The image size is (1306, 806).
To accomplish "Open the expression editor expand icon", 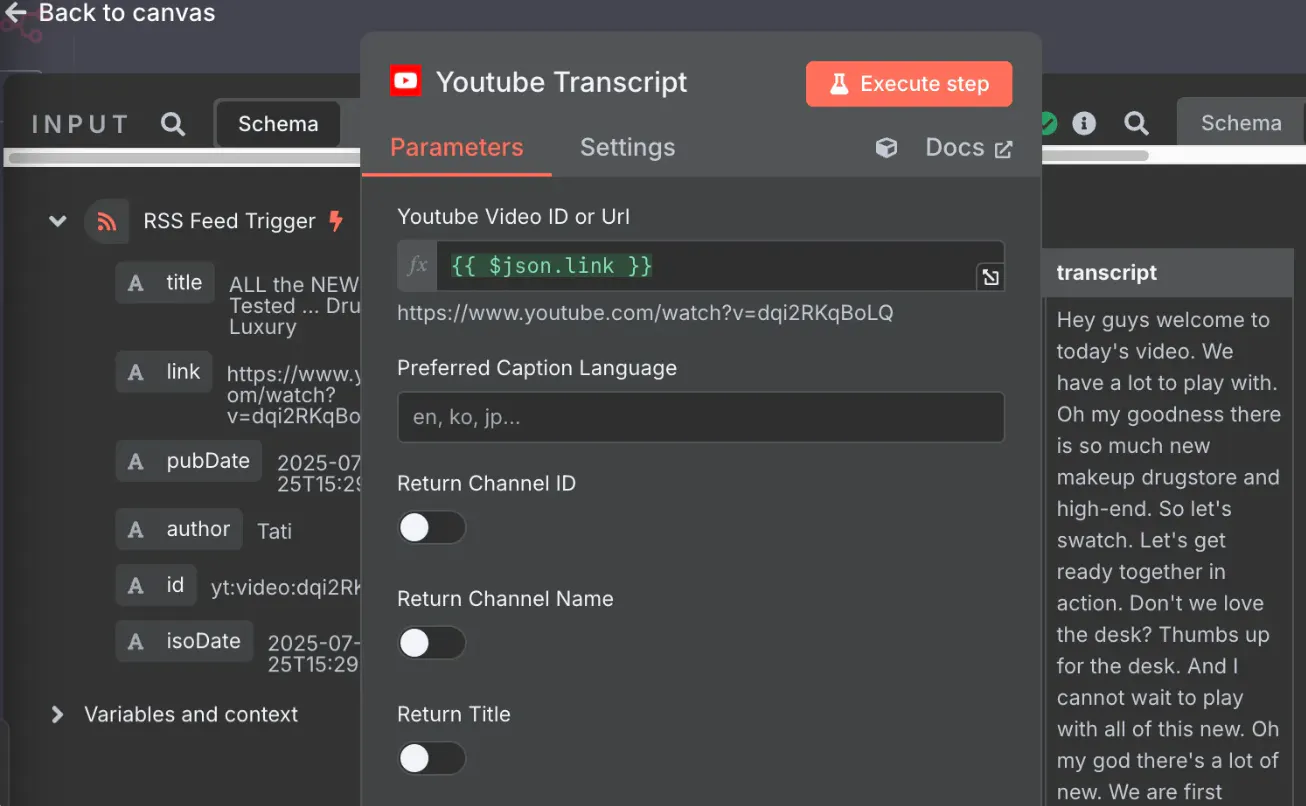I will [x=990, y=277].
